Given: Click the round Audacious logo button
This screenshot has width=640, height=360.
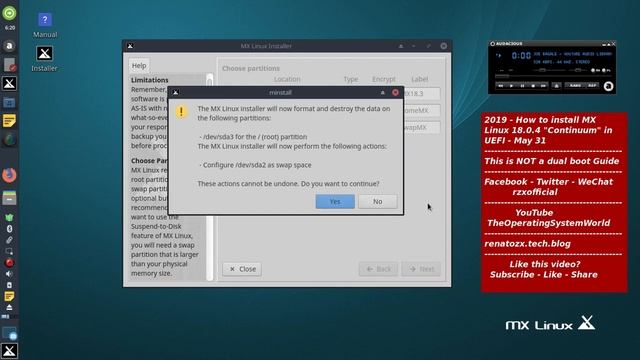Looking at the screenshot, I should [609, 86].
